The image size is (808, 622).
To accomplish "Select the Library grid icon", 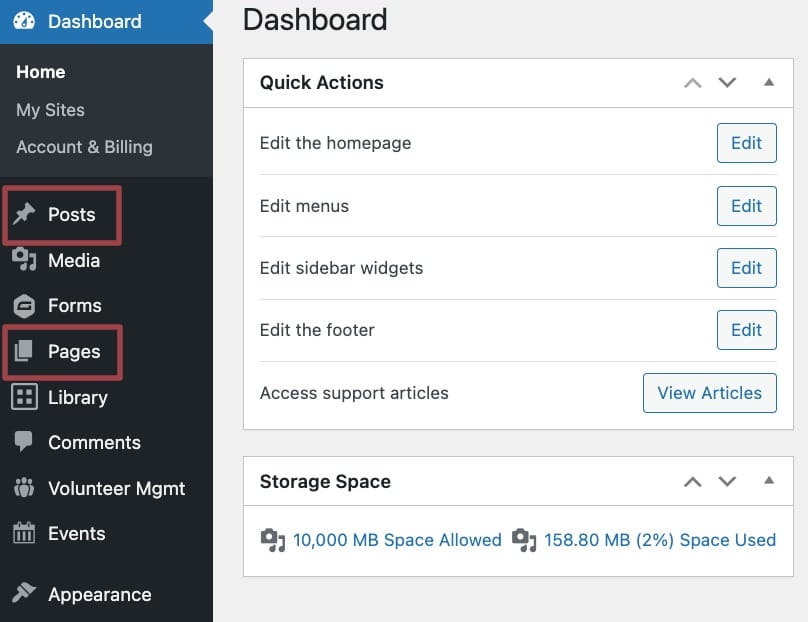I will coord(26,397).
